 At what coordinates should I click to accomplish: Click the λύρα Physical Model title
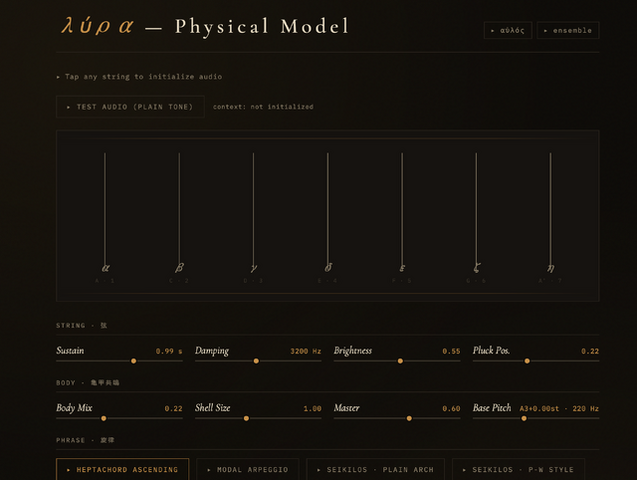point(205,26)
